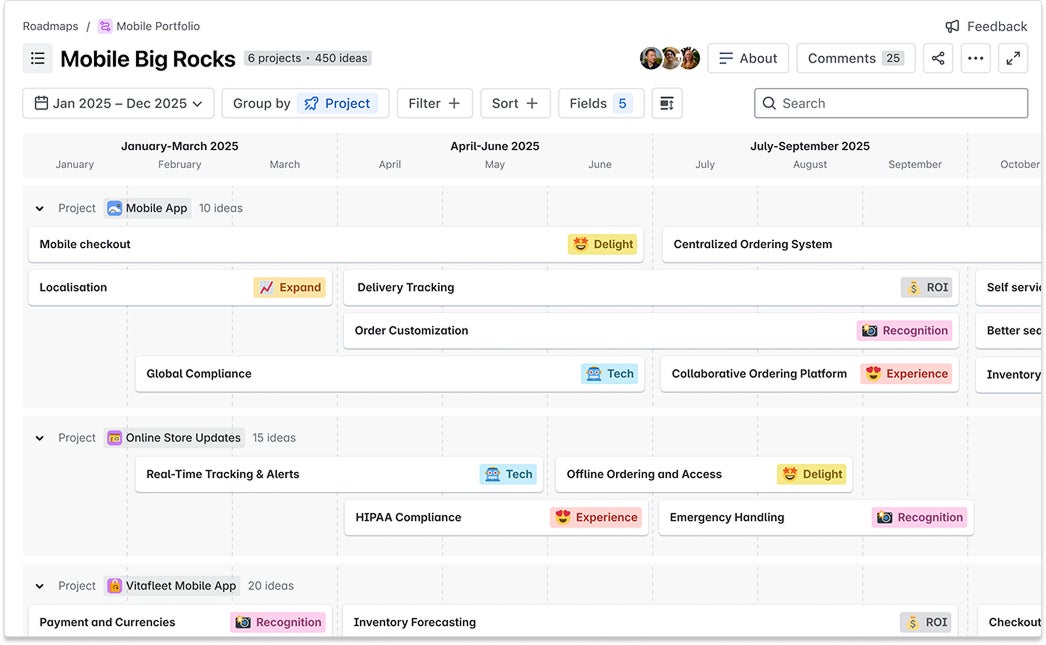This screenshot has width=1046, height=645.
Task: Collapse the Online Store Updates group
Action: (x=40, y=438)
